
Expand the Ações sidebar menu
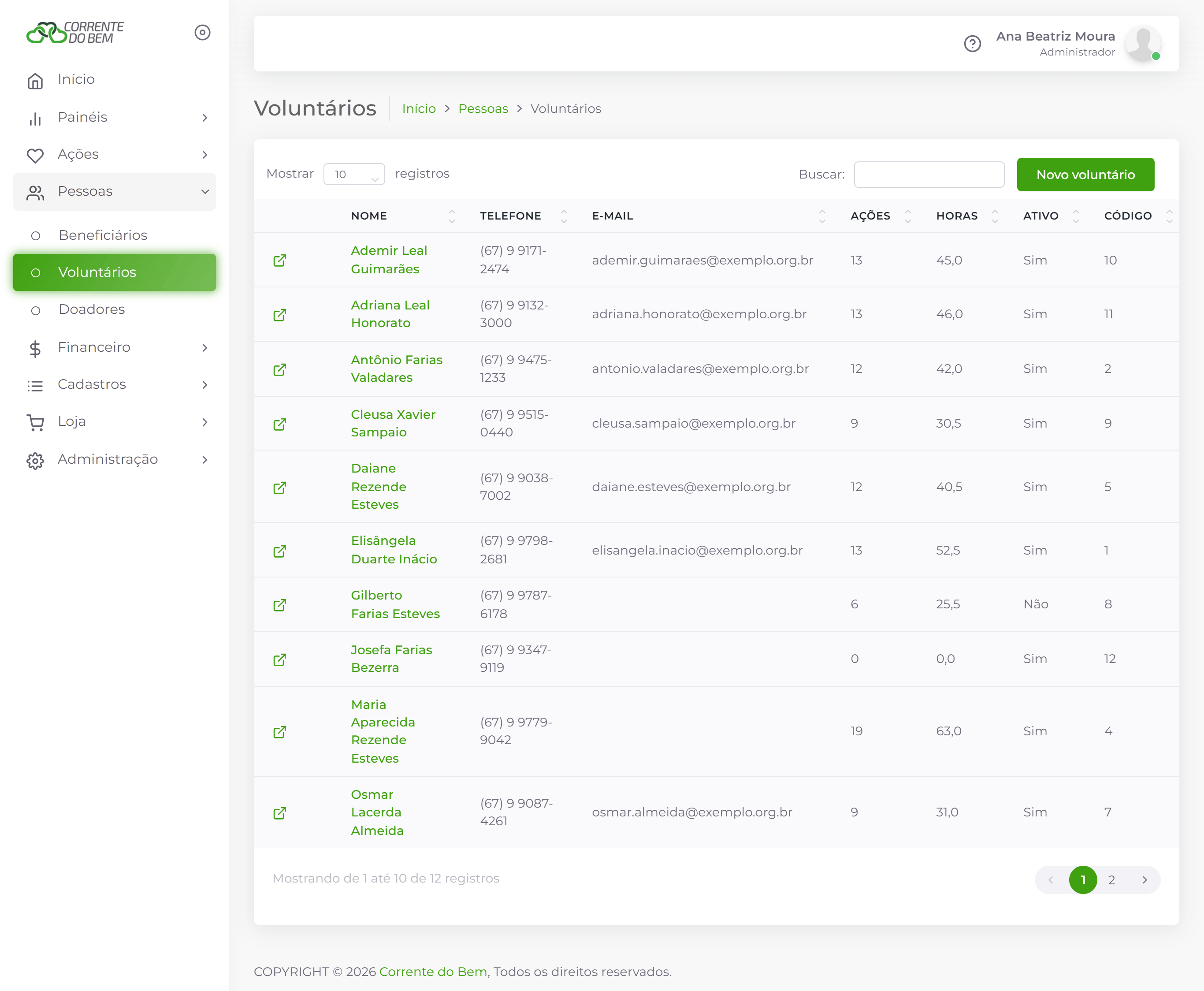coord(115,154)
